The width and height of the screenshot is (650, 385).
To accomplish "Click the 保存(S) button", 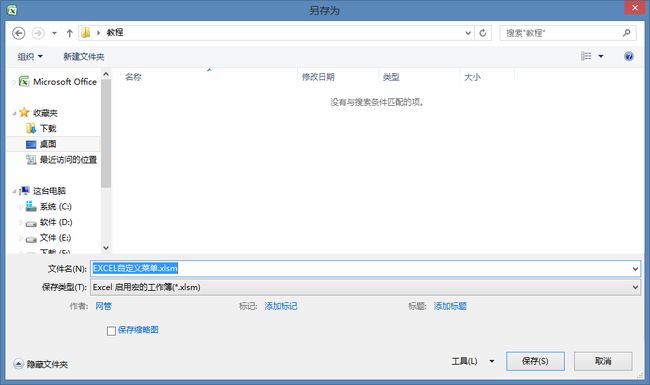I will 535,361.
